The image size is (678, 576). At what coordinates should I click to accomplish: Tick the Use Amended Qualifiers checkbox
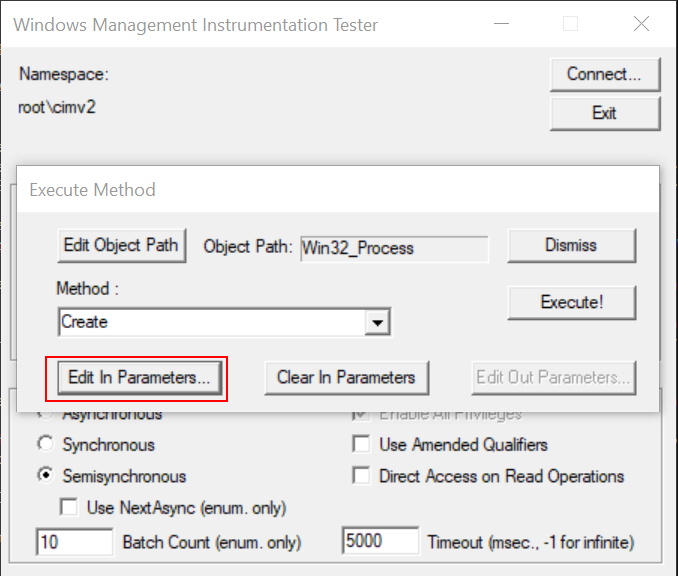[x=361, y=445]
